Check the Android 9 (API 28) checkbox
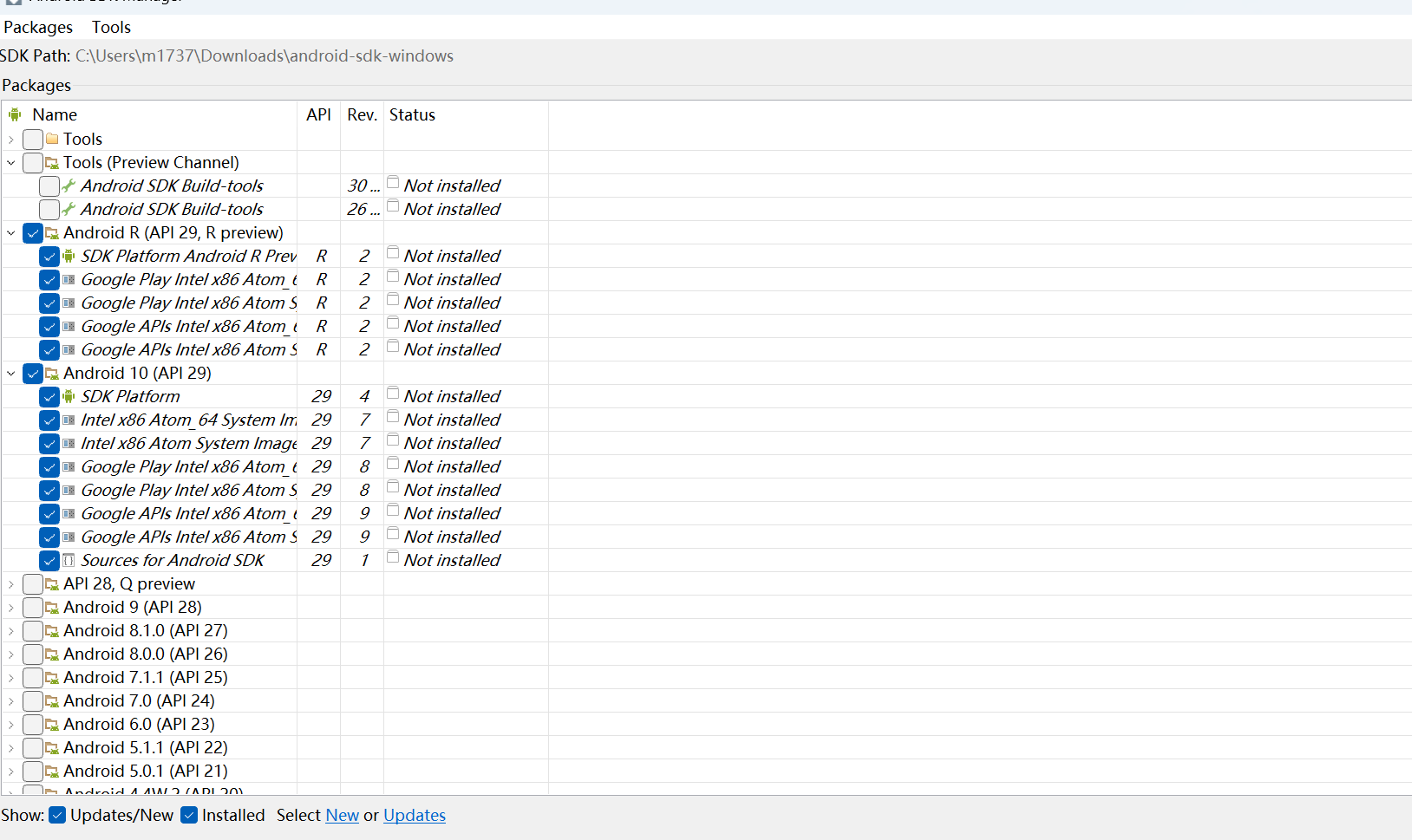 (x=33, y=607)
